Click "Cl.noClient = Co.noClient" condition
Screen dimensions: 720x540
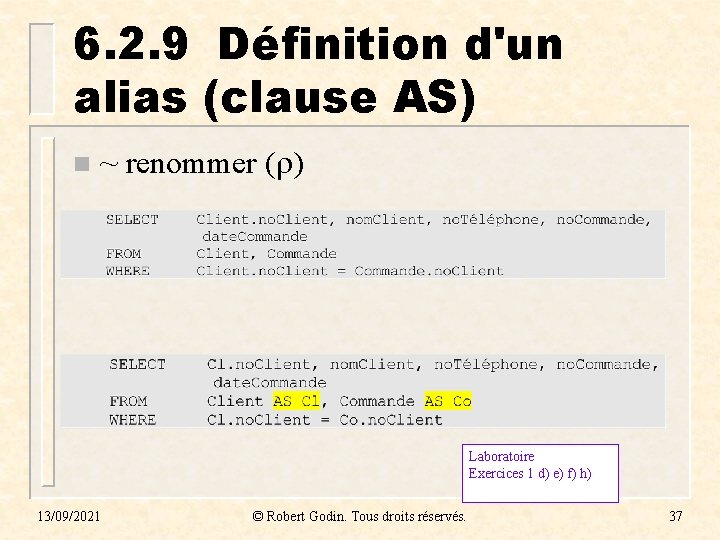[325, 420]
